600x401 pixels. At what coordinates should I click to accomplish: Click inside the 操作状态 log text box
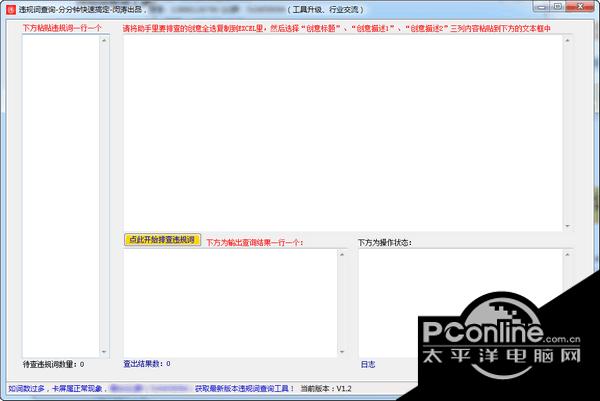pos(461,303)
